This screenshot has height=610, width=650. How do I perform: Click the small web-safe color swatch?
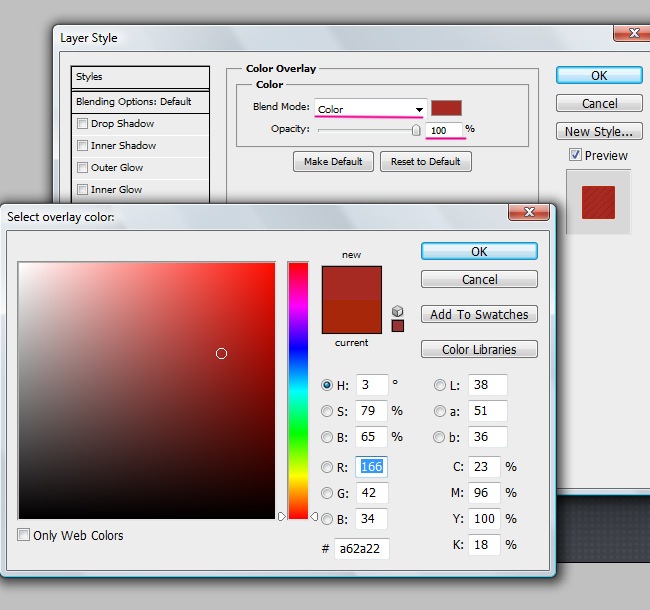pos(397,325)
